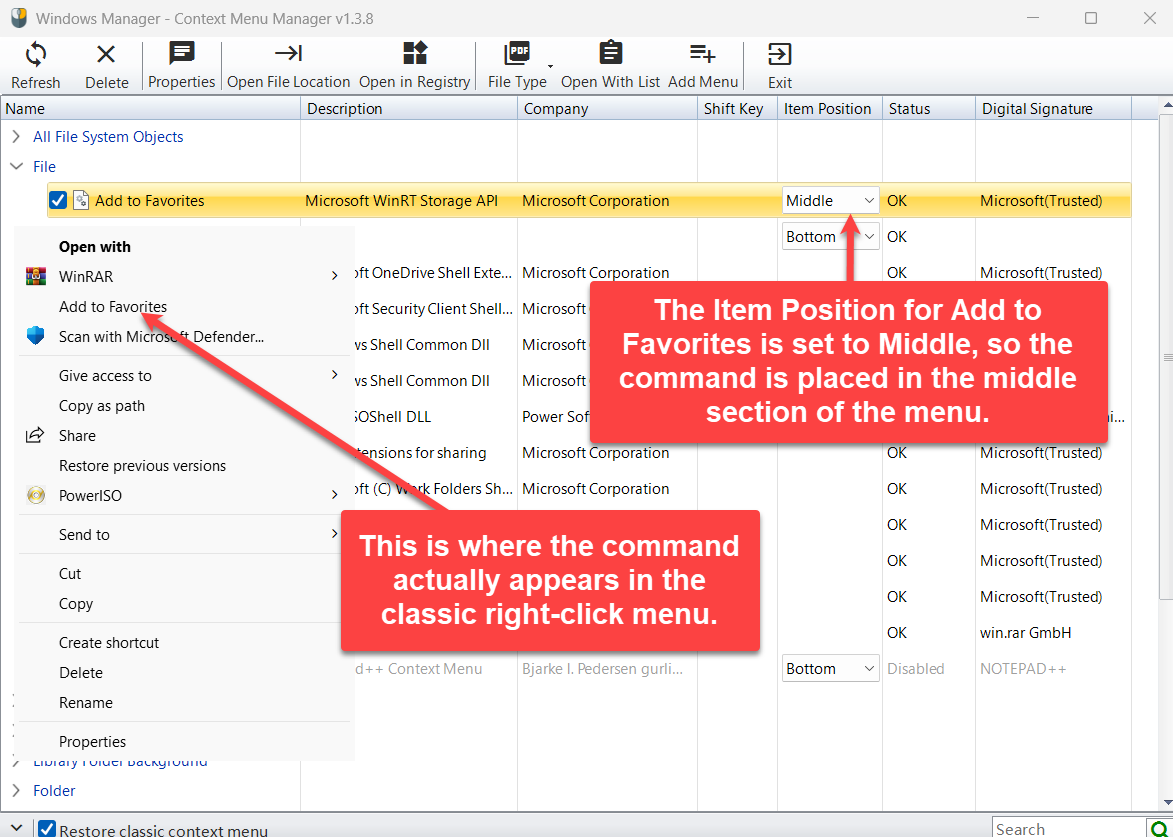
Task: Select Add to Favorites menu entry
Action: 113,307
